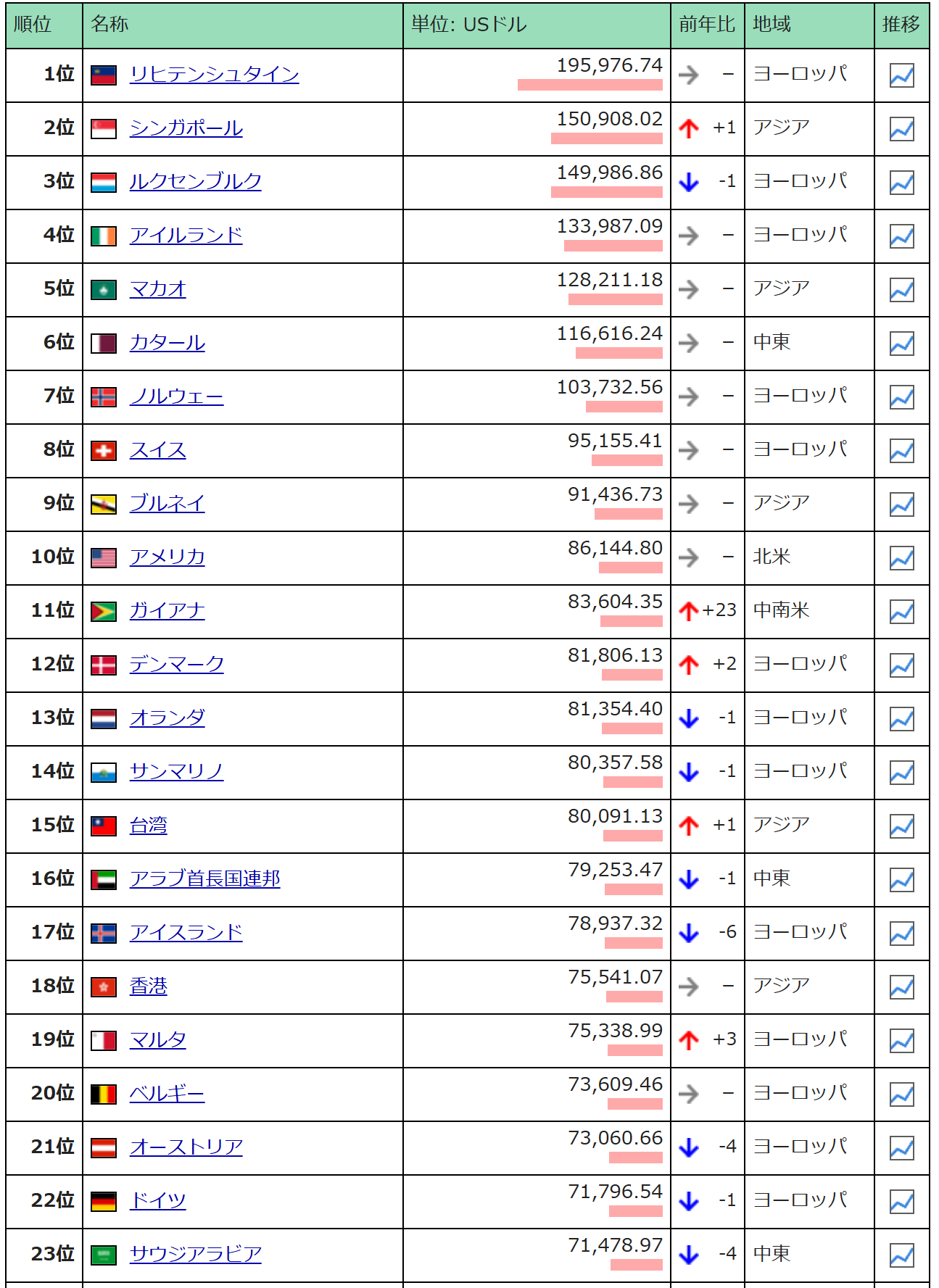Open the trend chart icon for Liechtenstein
This screenshot has height=1288, width=939.
(x=901, y=75)
